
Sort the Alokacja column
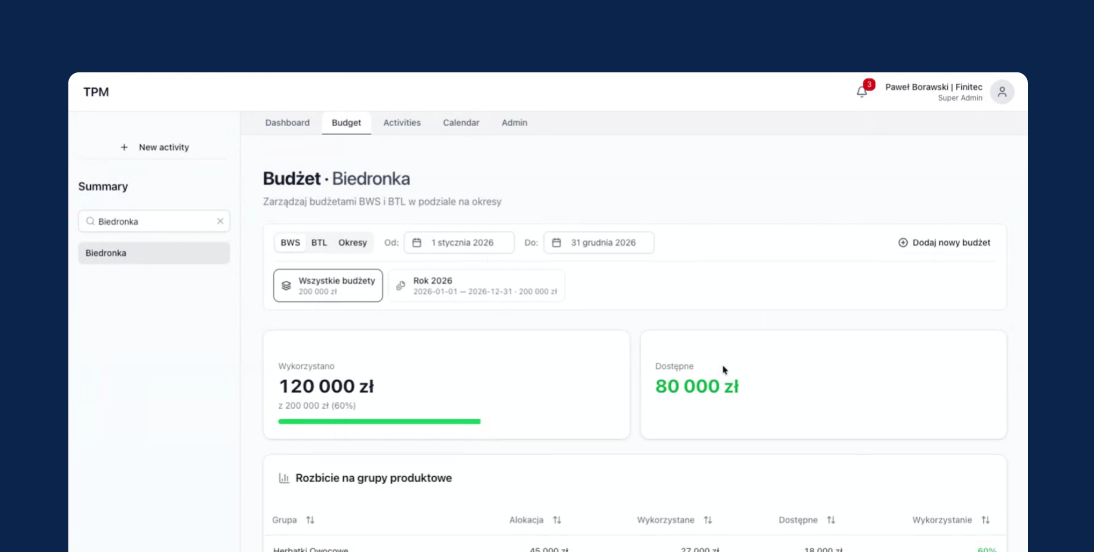[x=557, y=520]
